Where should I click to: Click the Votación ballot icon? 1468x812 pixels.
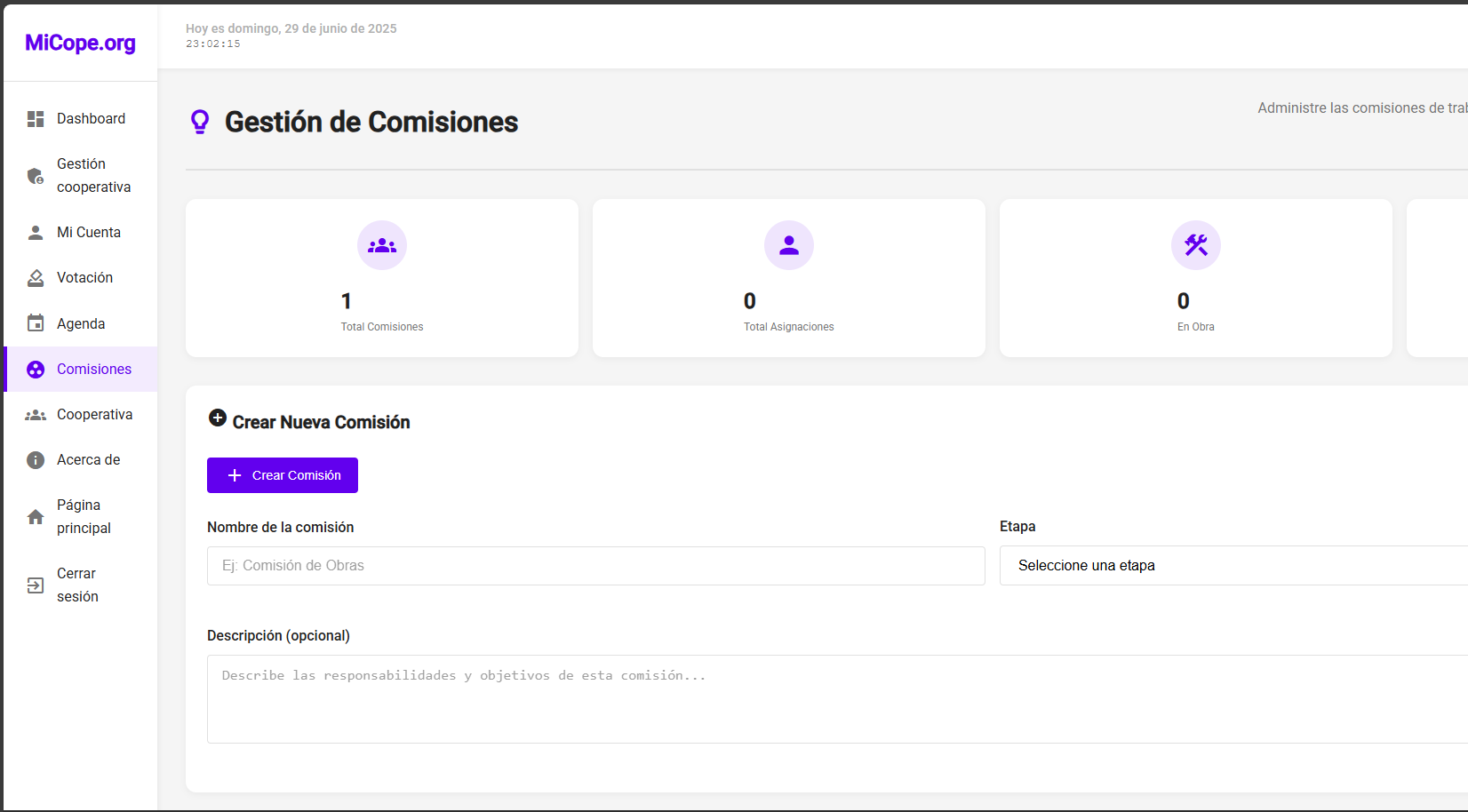pos(36,278)
